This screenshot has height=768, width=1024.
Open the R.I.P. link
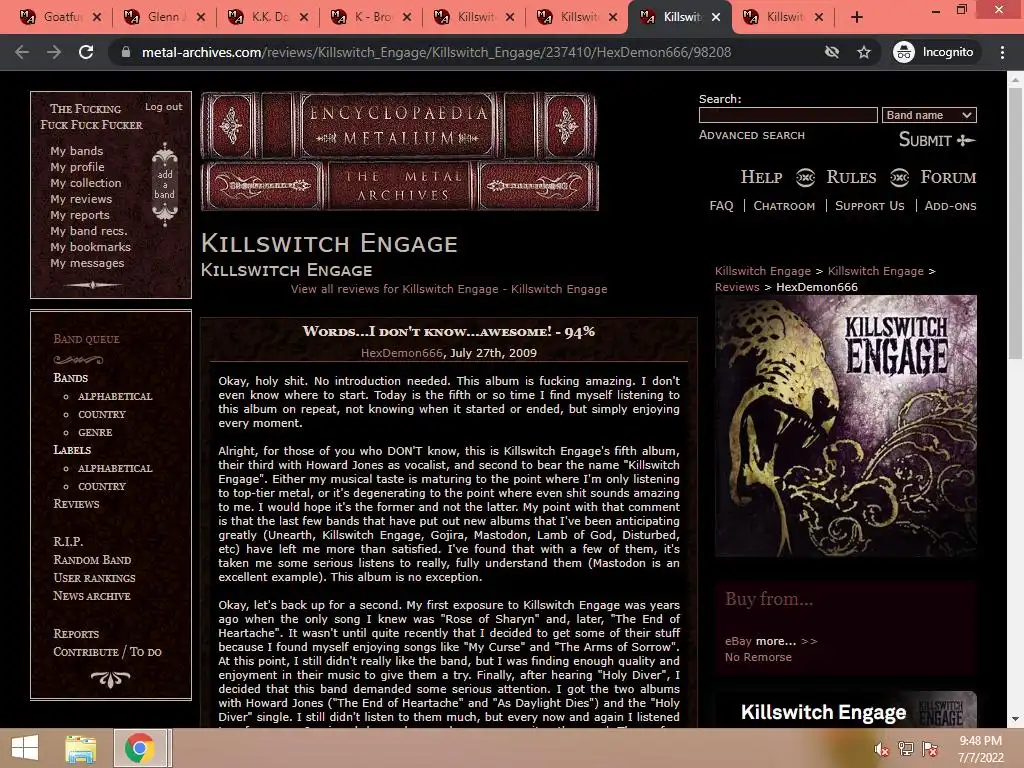point(68,541)
